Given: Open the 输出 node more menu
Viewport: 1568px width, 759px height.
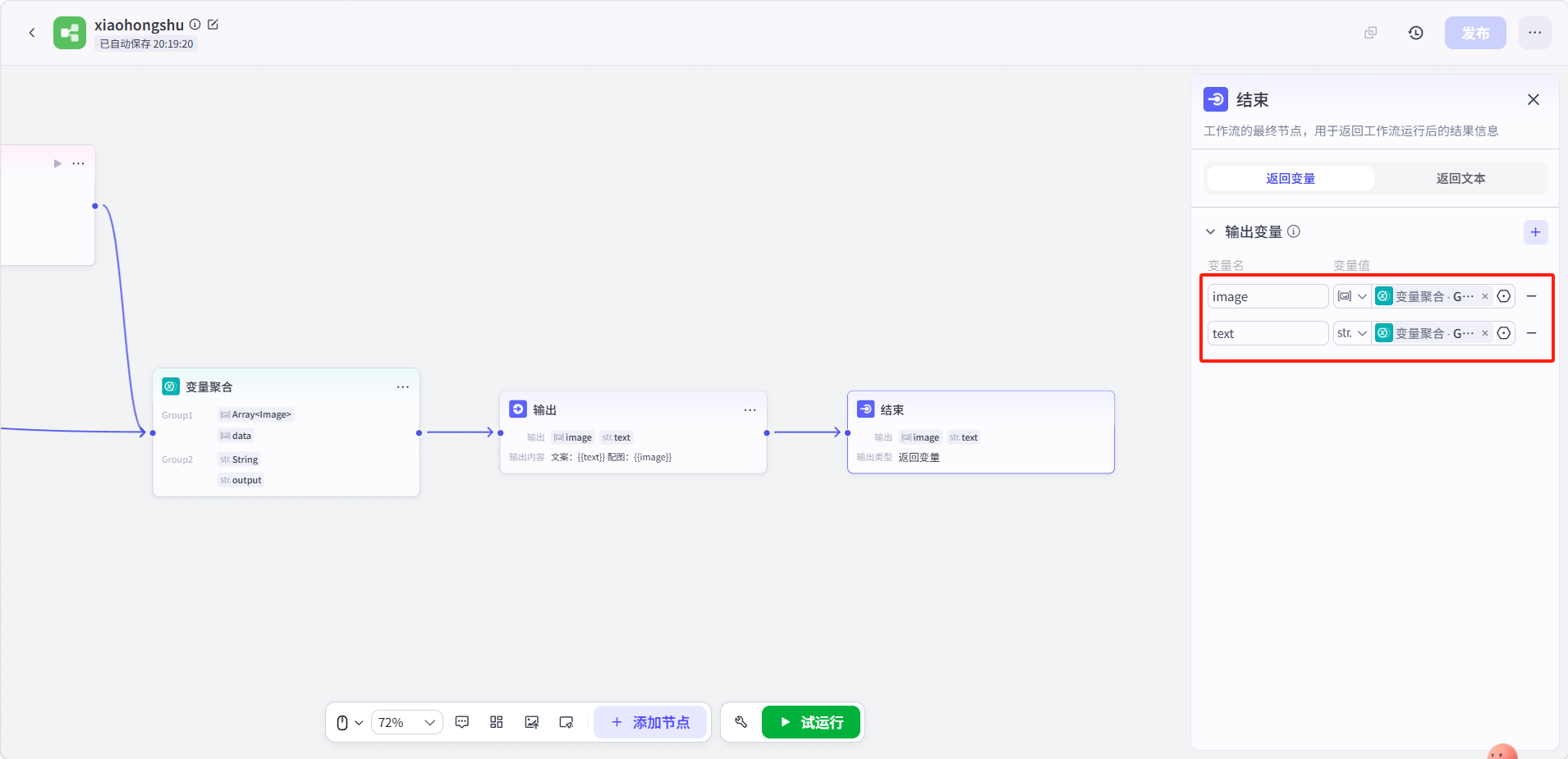Looking at the screenshot, I should click(x=750, y=409).
